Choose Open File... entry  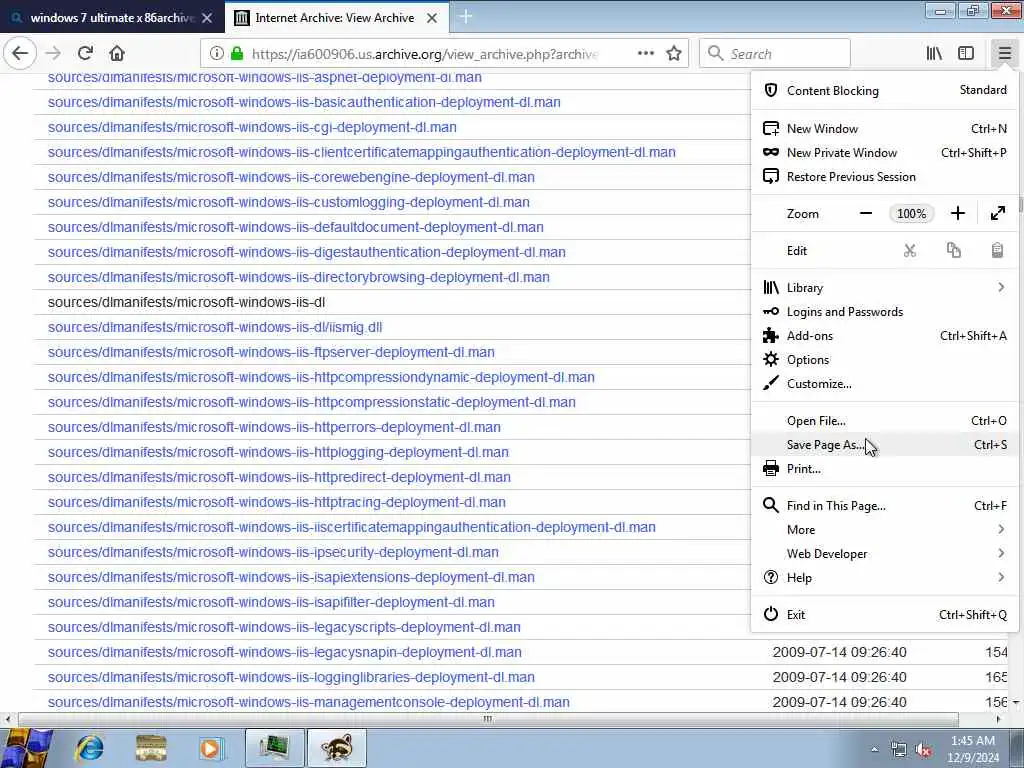[x=884, y=421]
